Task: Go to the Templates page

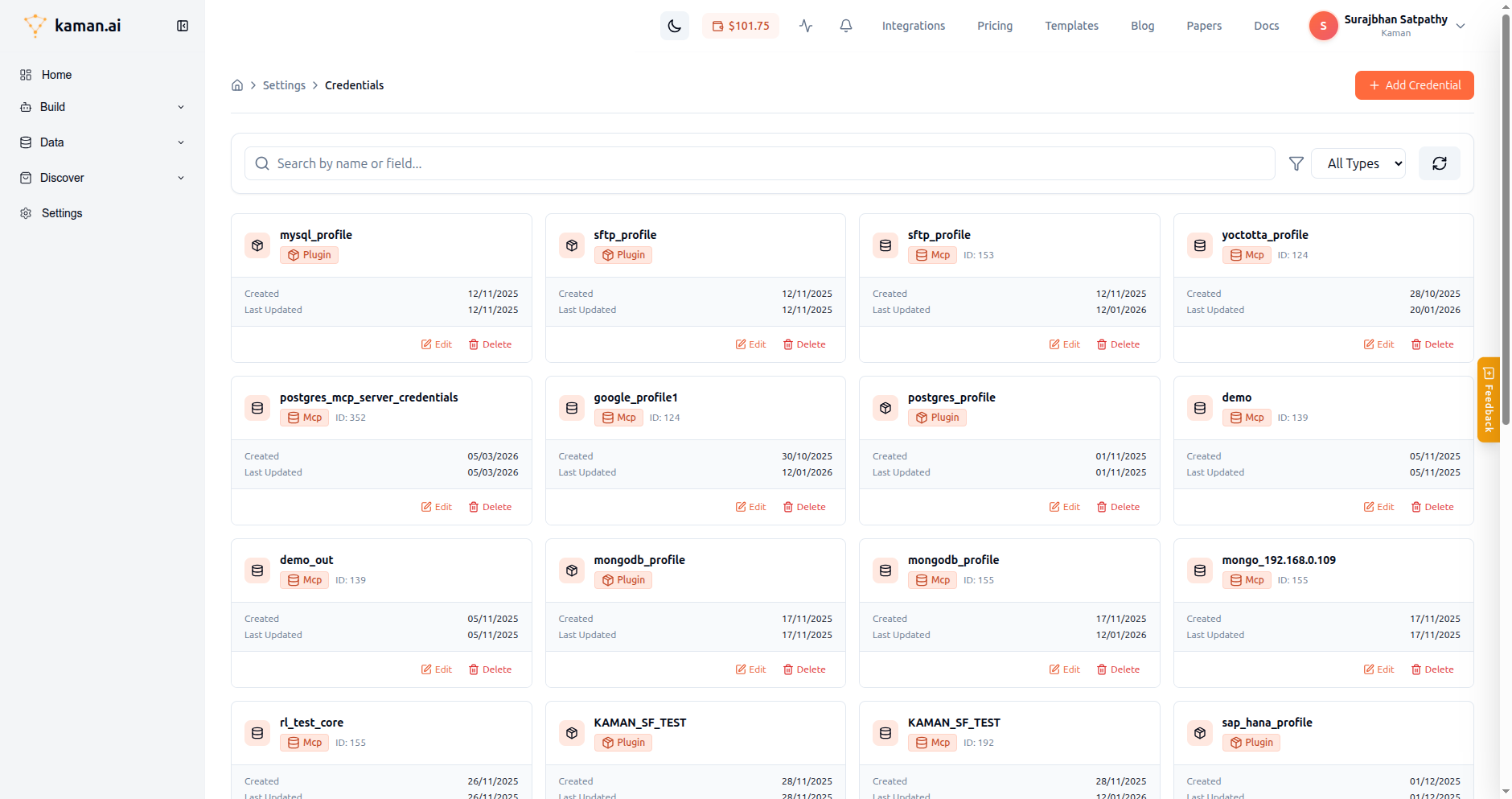Action: point(1071,26)
